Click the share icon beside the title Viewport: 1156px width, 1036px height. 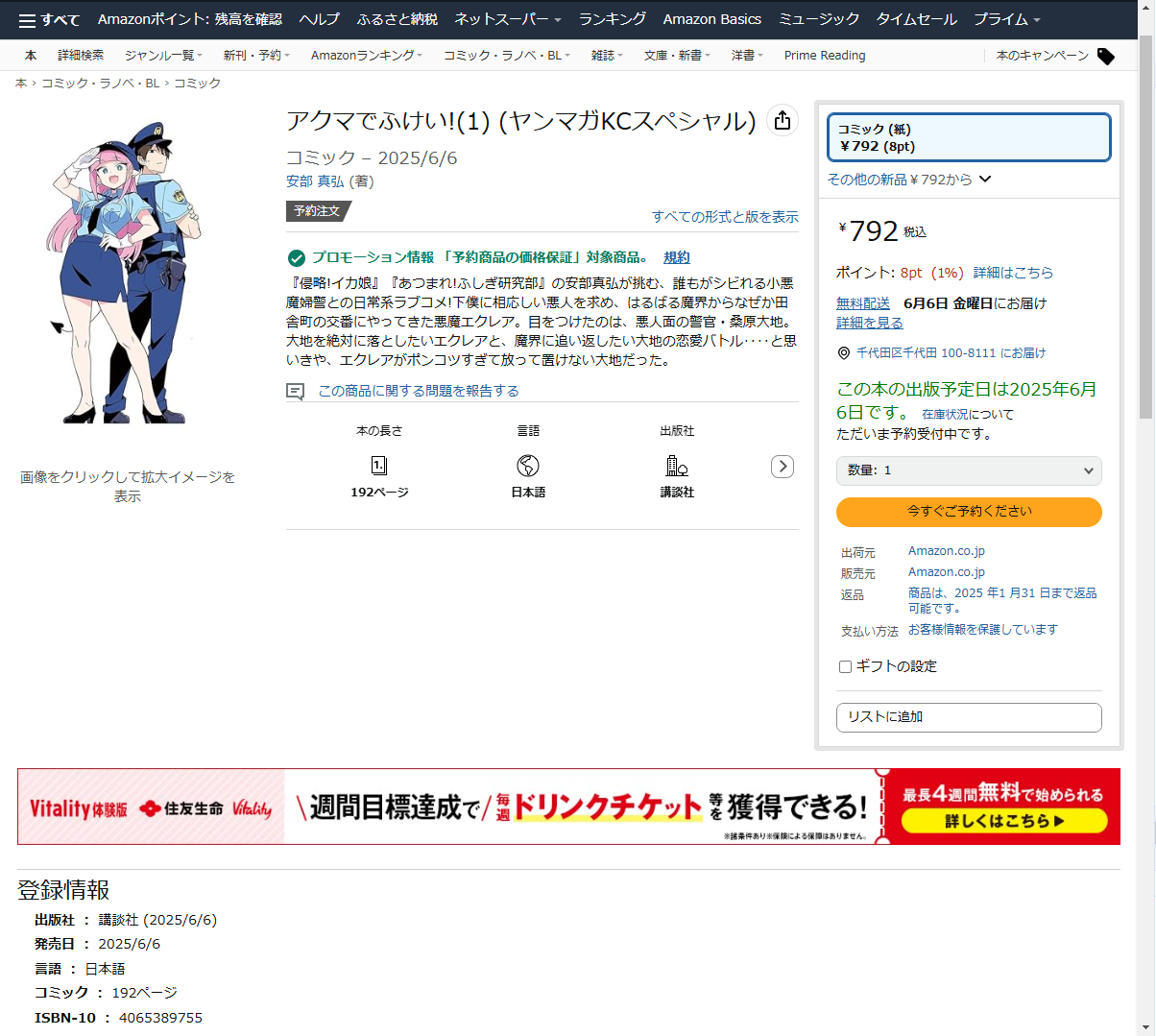(783, 120)
